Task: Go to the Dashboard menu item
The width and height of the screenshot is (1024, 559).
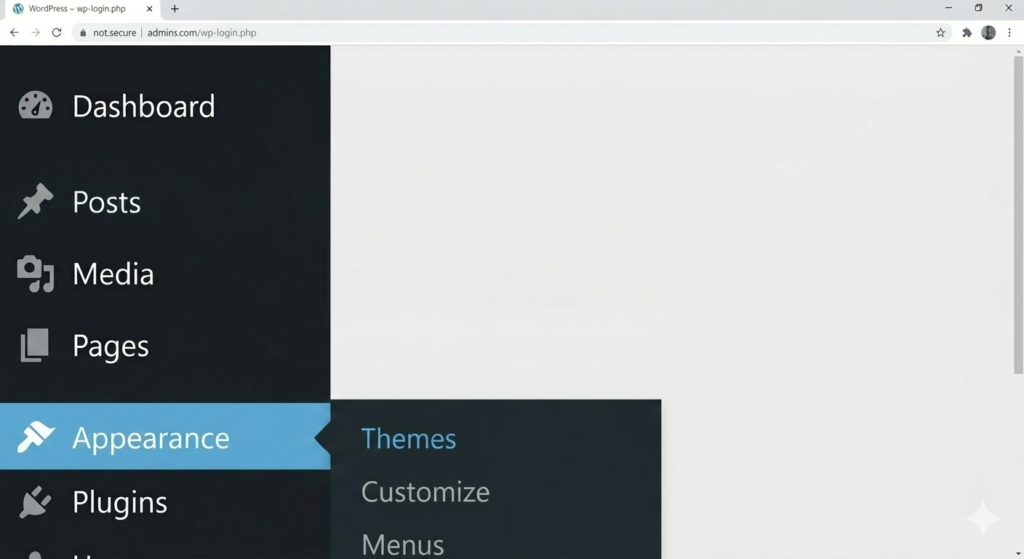Action: [x=144, y=106]
